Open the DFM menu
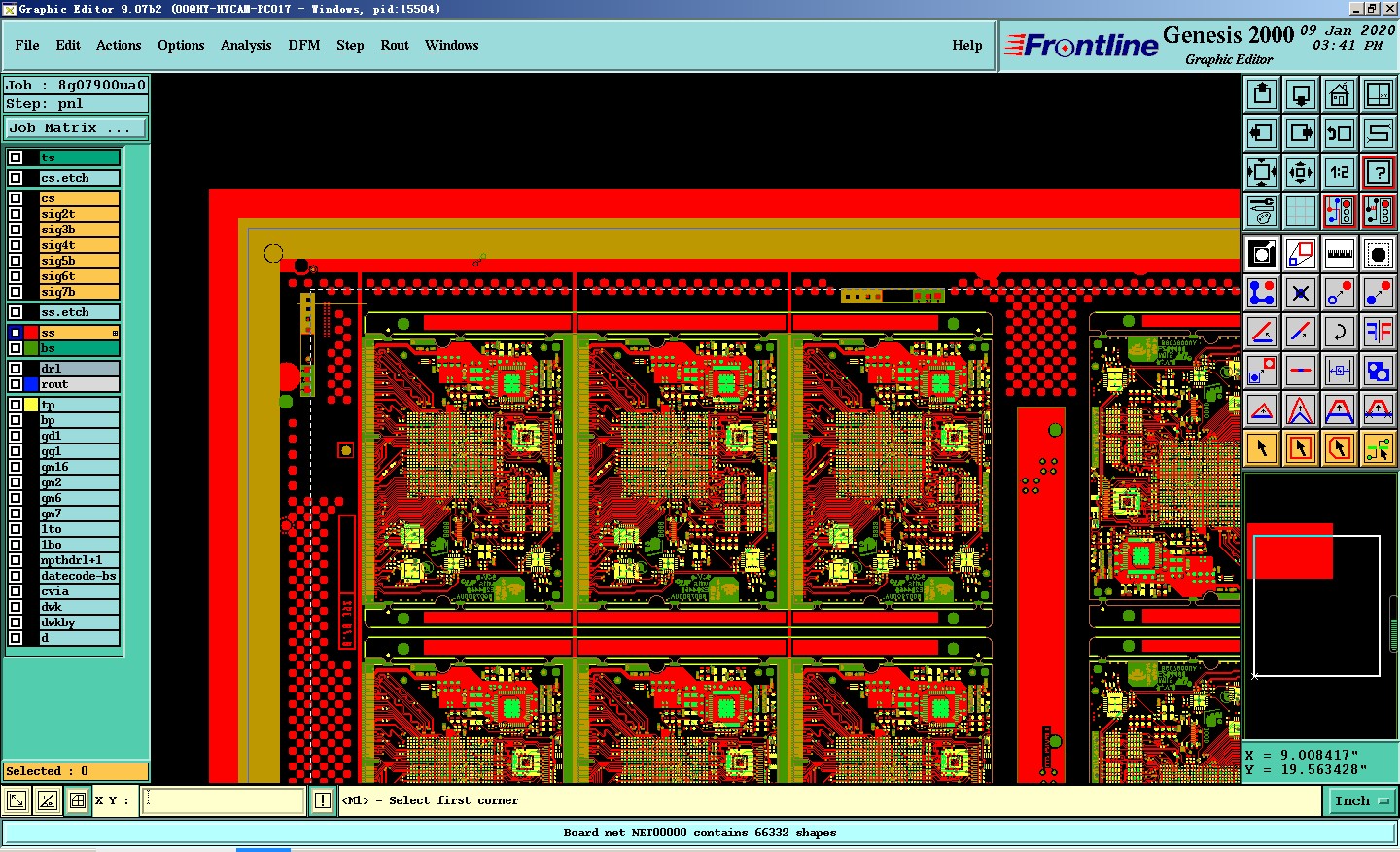 (304, 45)
